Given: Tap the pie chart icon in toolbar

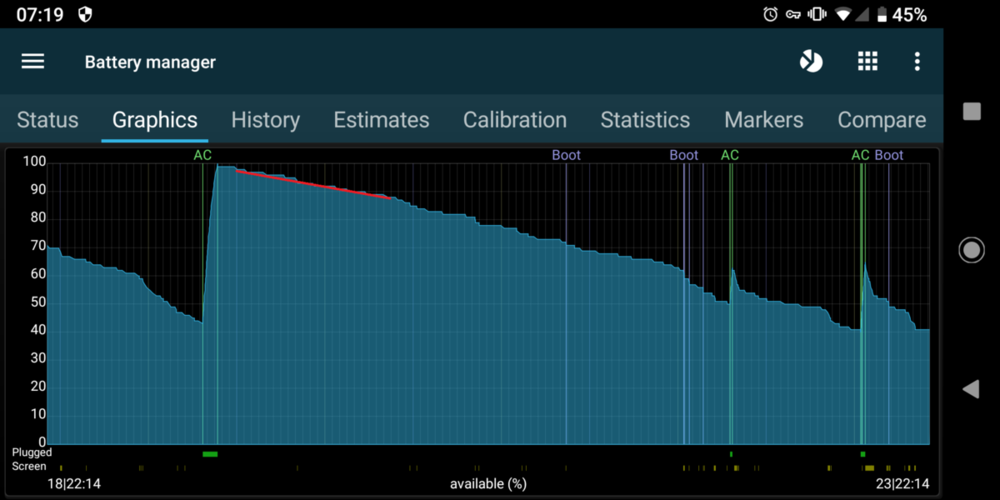Looking at the screenshot, I should pyautogui.click(x=811, y=62).
